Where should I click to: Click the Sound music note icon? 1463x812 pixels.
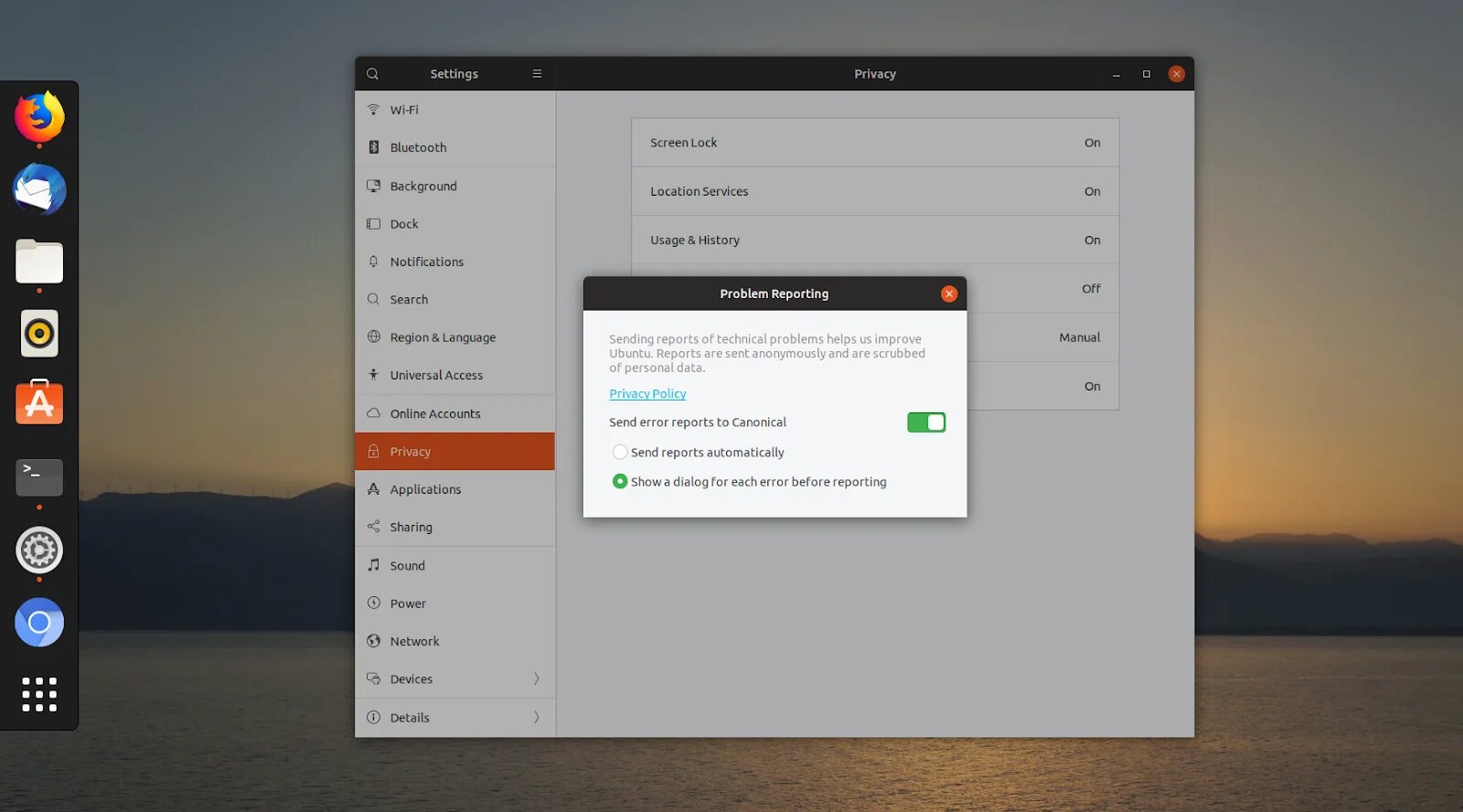[x=373, y=565]
